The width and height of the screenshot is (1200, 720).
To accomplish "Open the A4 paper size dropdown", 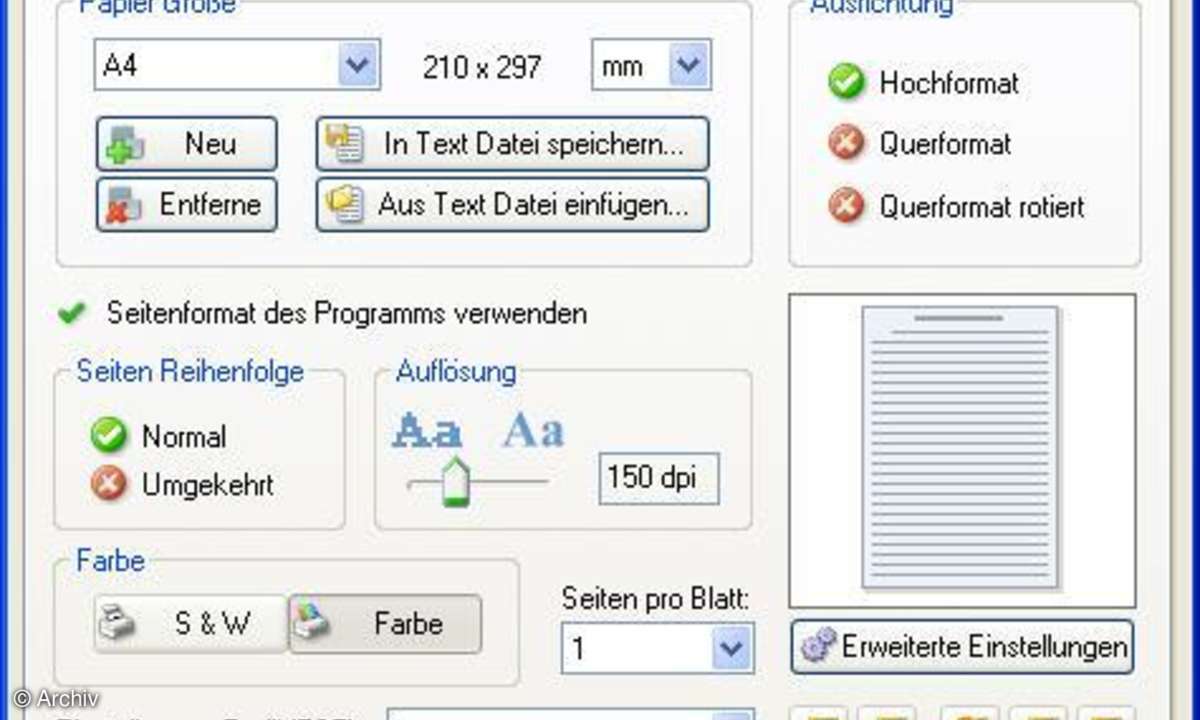I will tap(237, 66).
